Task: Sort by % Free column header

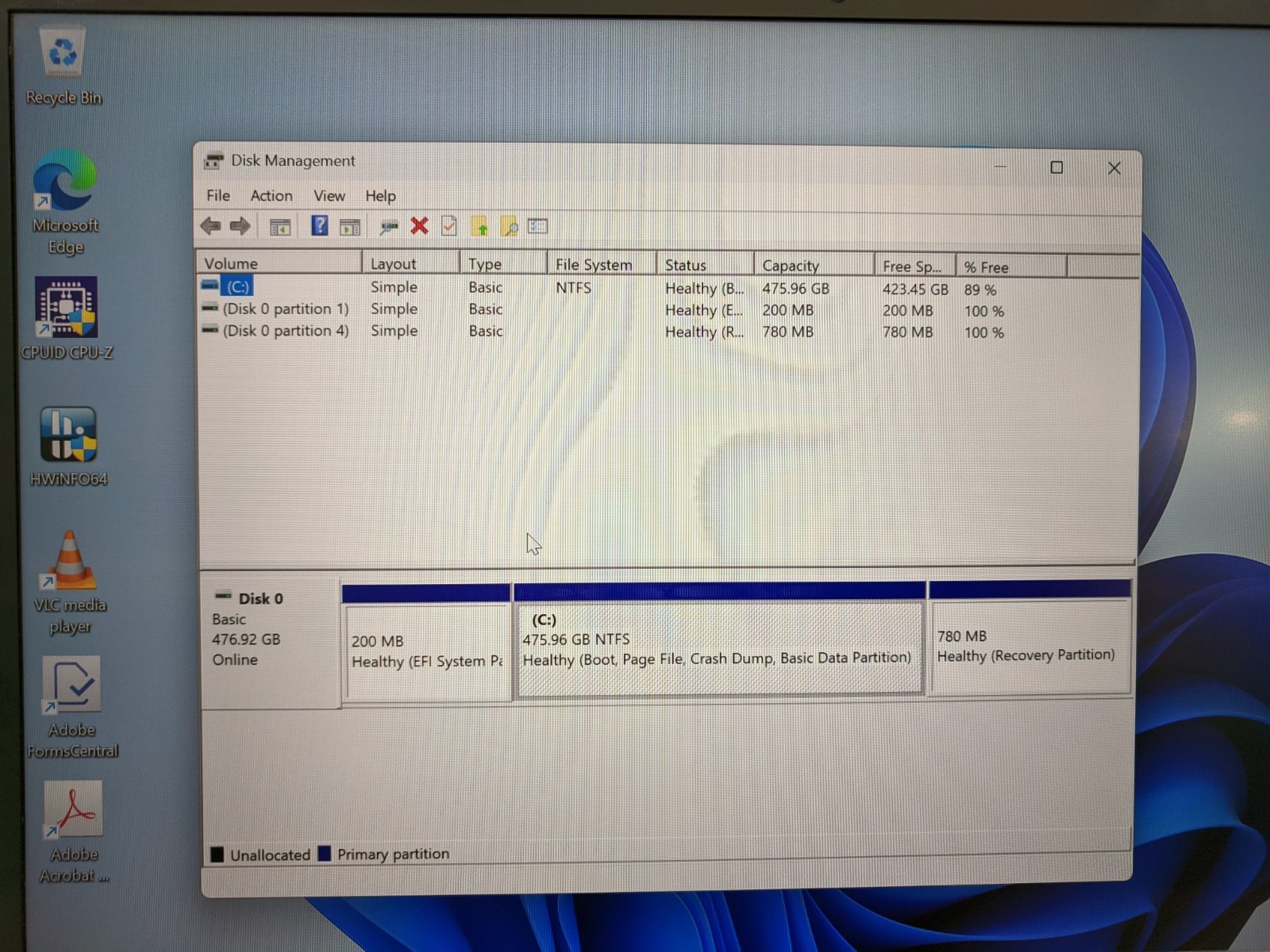Action: (1010, 267)
